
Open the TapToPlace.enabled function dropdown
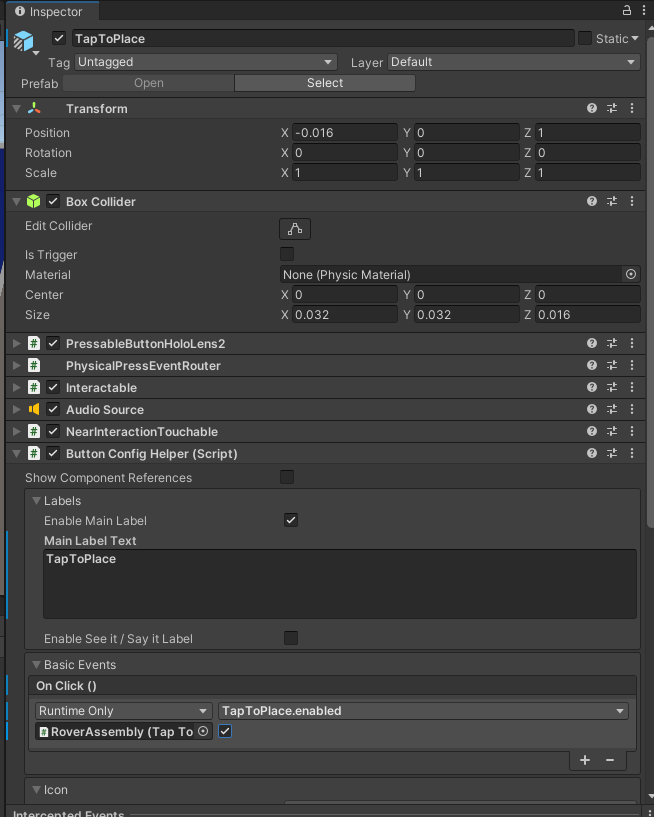[x=423, y=711]
